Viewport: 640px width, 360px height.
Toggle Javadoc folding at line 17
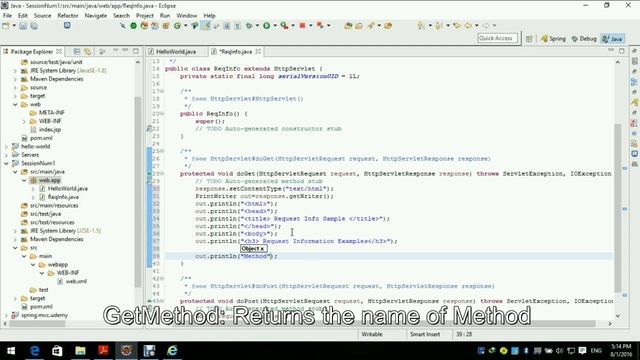pos(162,91)
